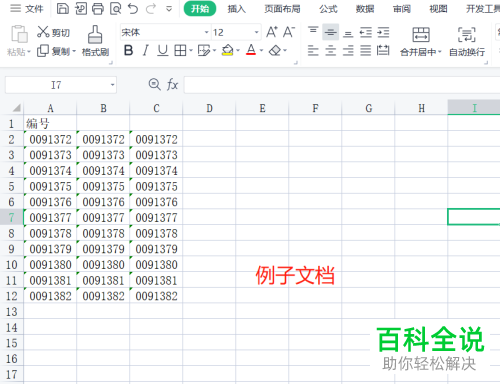Align text right icon

[348, 51]
